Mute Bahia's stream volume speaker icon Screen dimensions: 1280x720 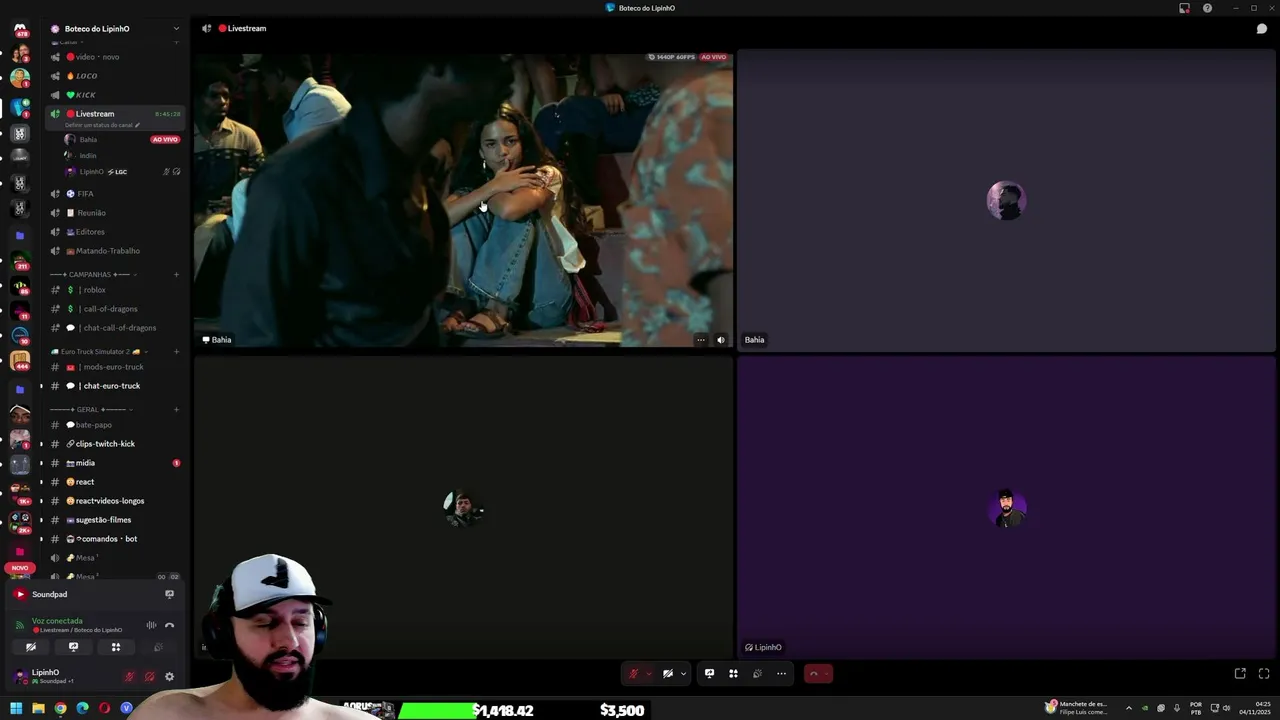click(721, 340)
